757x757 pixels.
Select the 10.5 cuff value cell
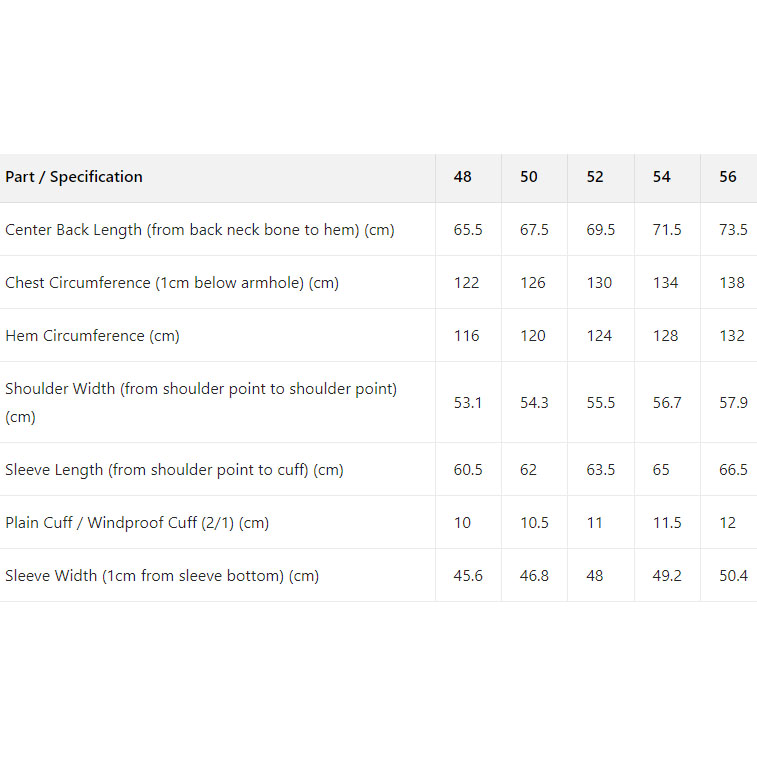click(x=534, y=523)
